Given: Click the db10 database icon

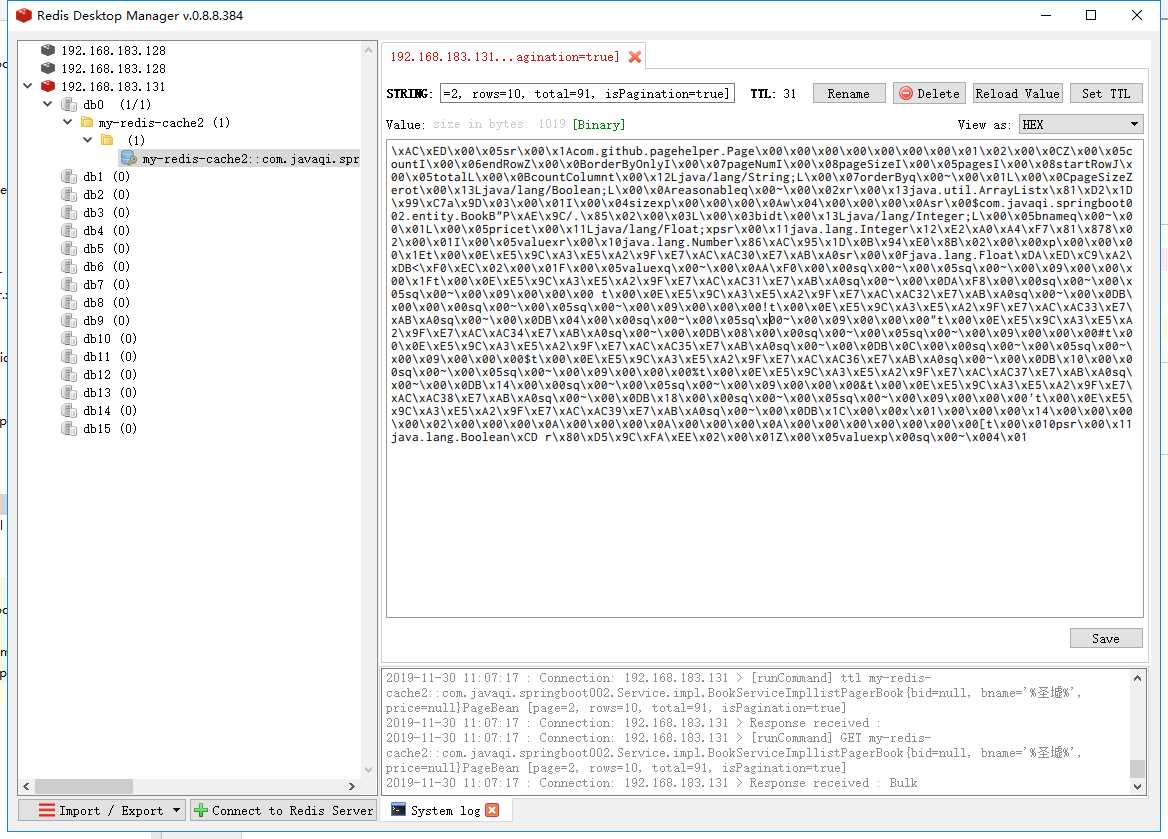Looking at the screenshot, I should tap(69, 338).
